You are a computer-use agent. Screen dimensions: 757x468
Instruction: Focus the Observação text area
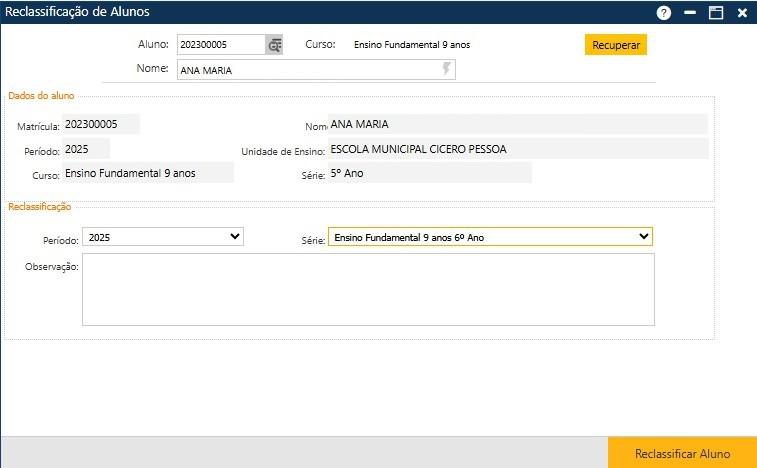[368, 289]
